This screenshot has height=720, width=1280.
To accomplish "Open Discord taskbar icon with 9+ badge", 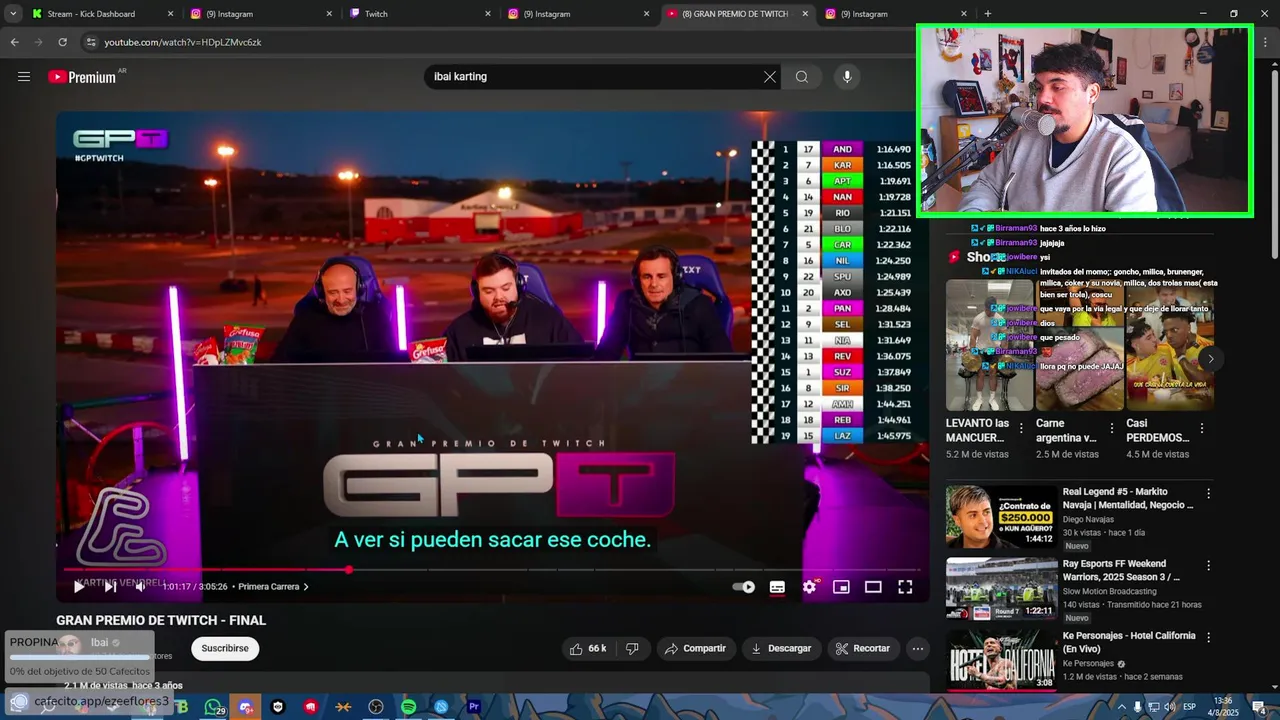I will point(246,707).
